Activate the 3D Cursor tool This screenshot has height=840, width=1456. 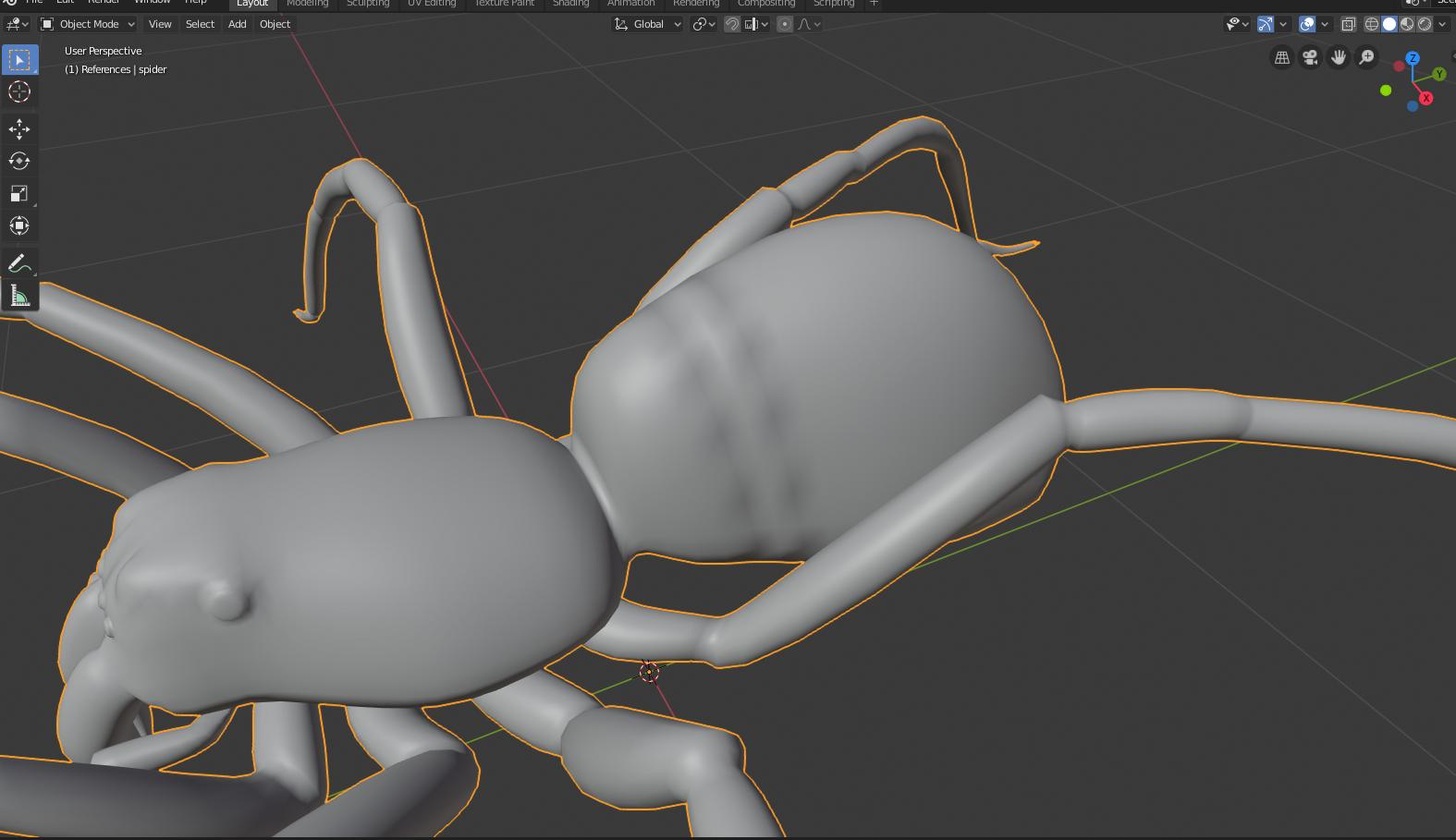pos(19,91)
